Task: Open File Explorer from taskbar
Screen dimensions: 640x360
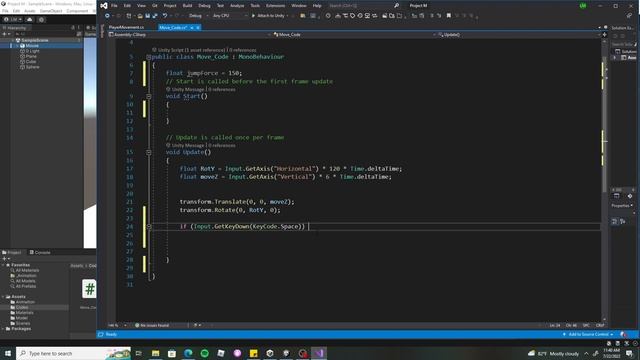Action: 156,353
